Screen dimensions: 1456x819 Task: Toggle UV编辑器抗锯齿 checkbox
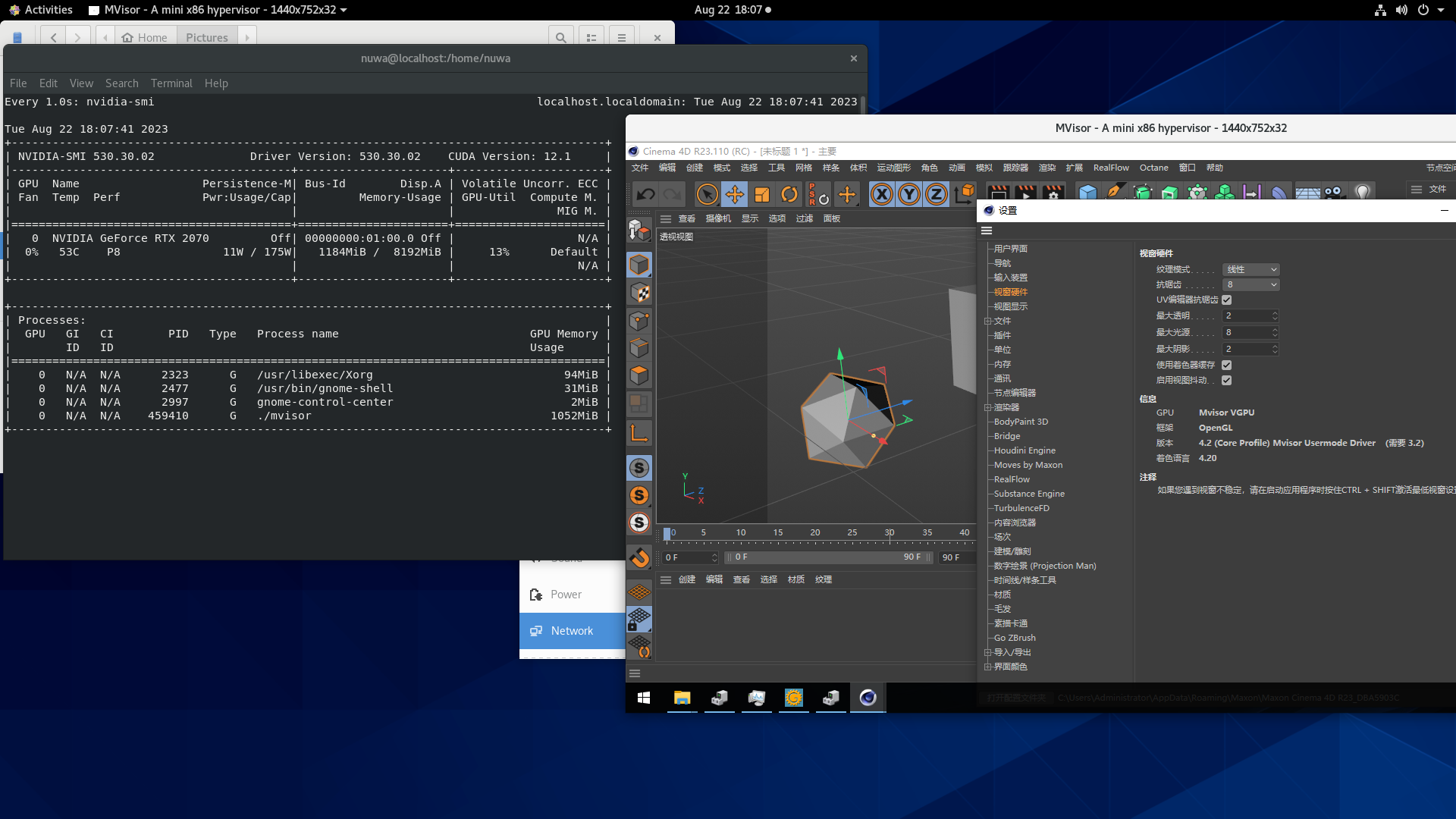pyautogui.click(x=1226, y=300)
